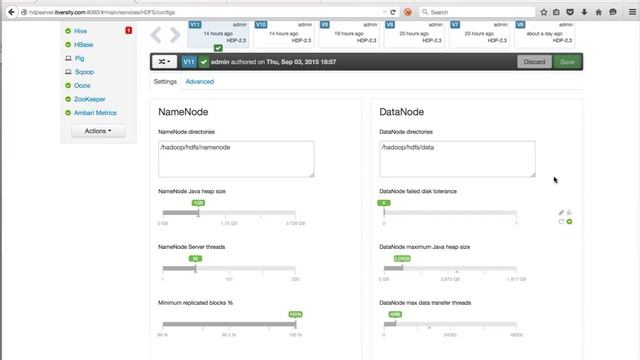Open Oozie service page

coord(82,86)
